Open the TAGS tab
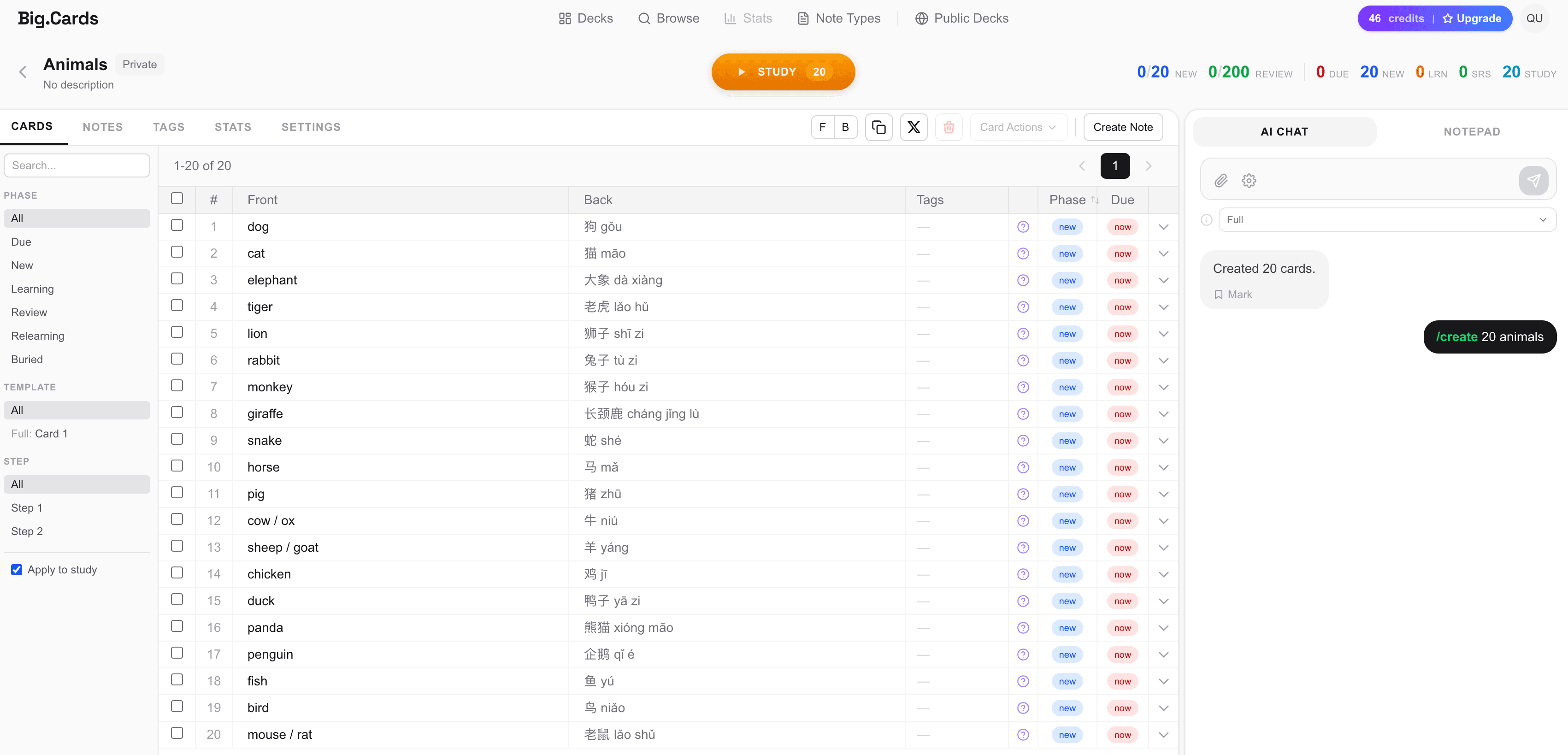Image resolution: width=1568 pixels, height=755 pixels. click(169, 127)
